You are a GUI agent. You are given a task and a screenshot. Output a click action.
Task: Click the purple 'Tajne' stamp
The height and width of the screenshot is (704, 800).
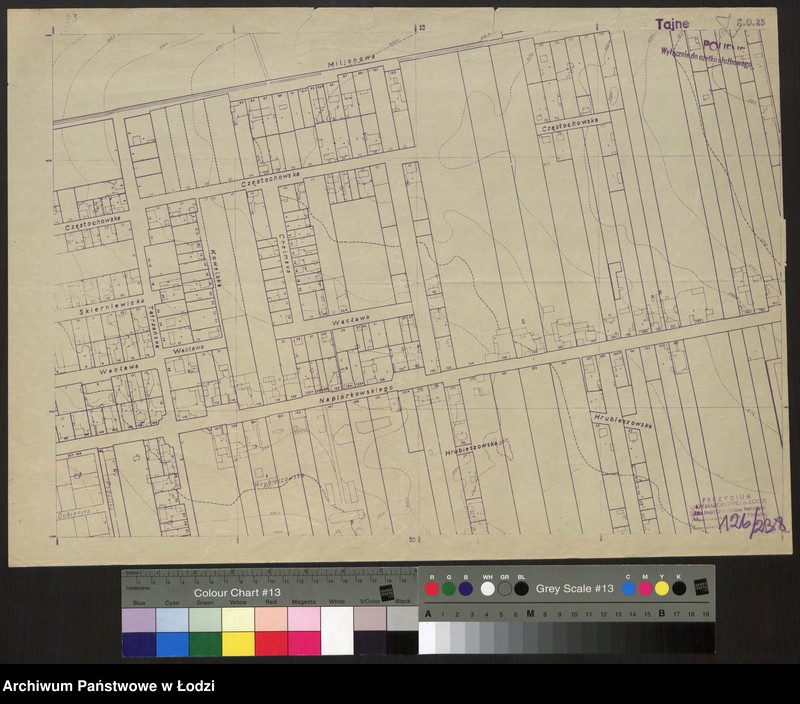point(672,25)
